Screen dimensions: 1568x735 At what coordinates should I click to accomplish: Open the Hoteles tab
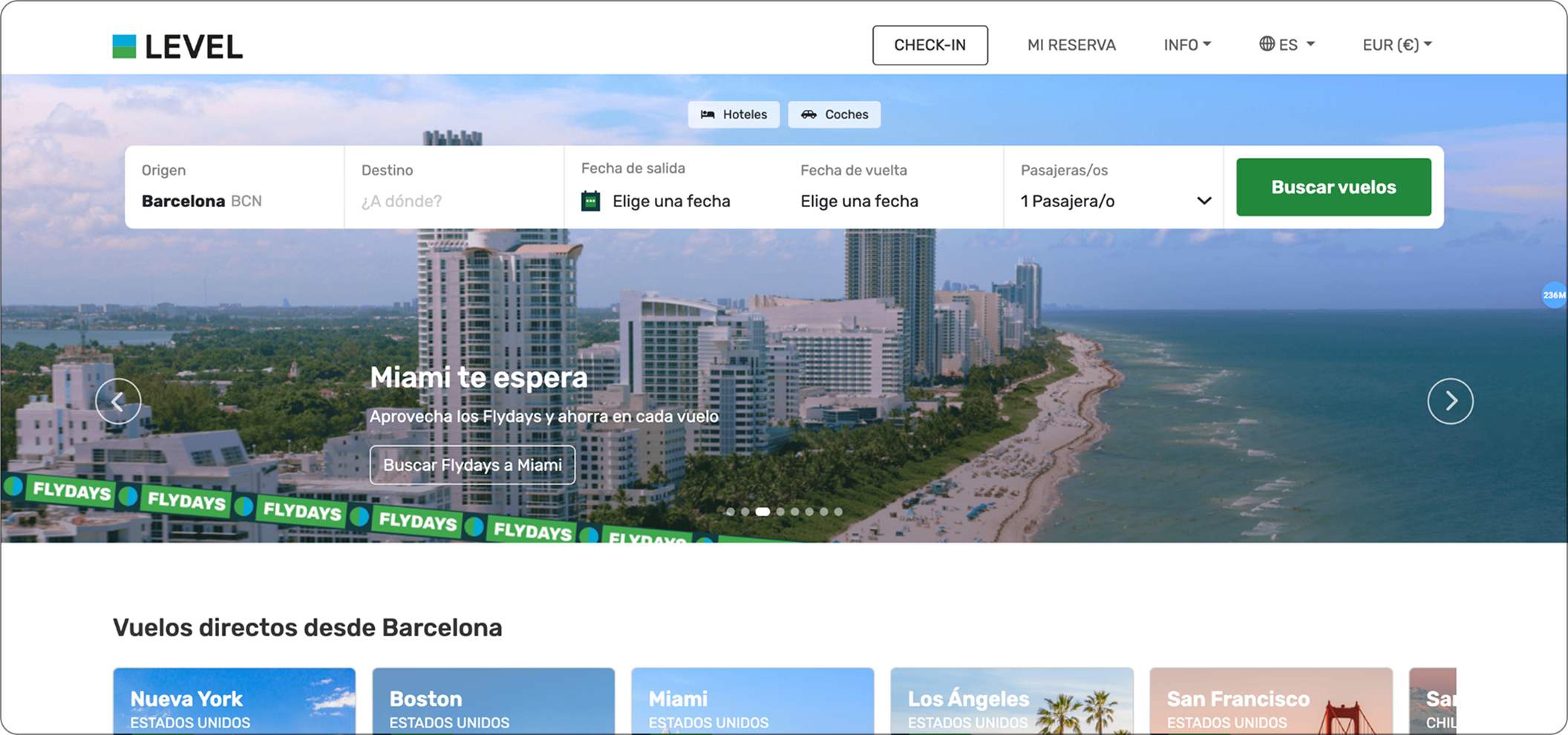(734, 114)
